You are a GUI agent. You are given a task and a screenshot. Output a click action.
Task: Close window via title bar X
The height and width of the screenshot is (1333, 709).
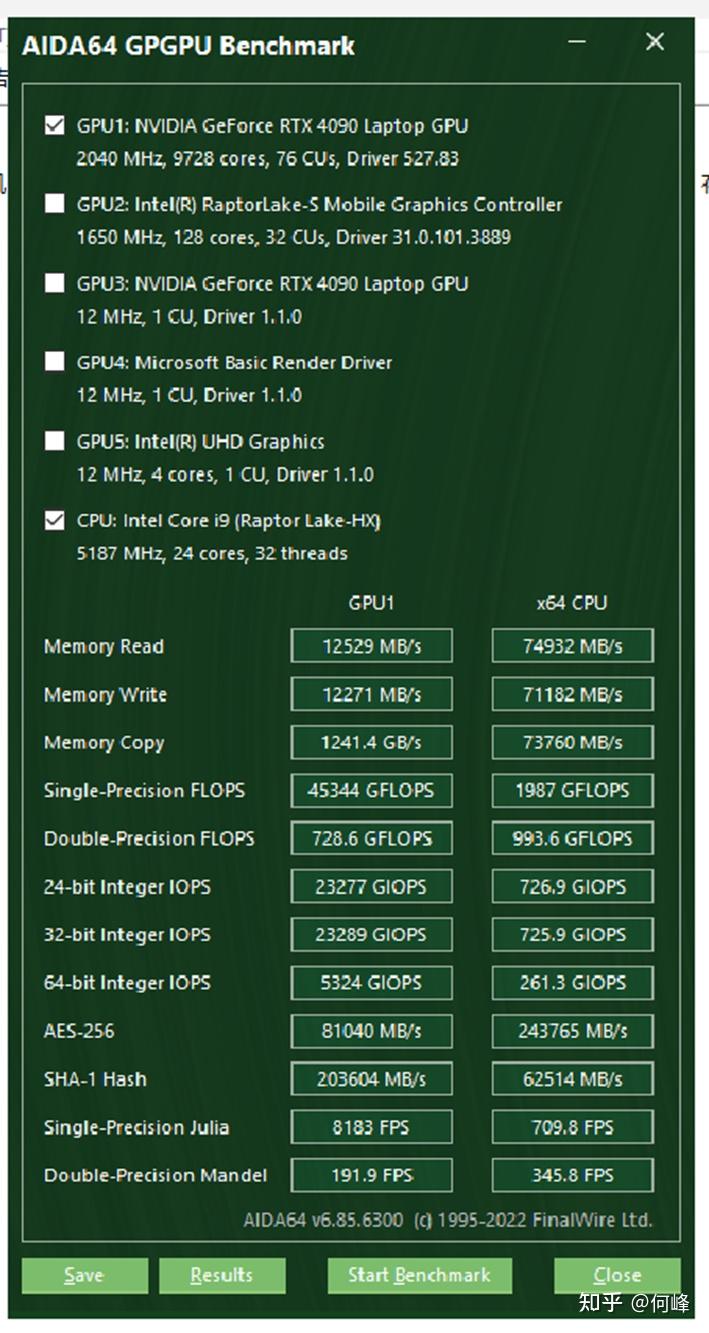(655, 42)
